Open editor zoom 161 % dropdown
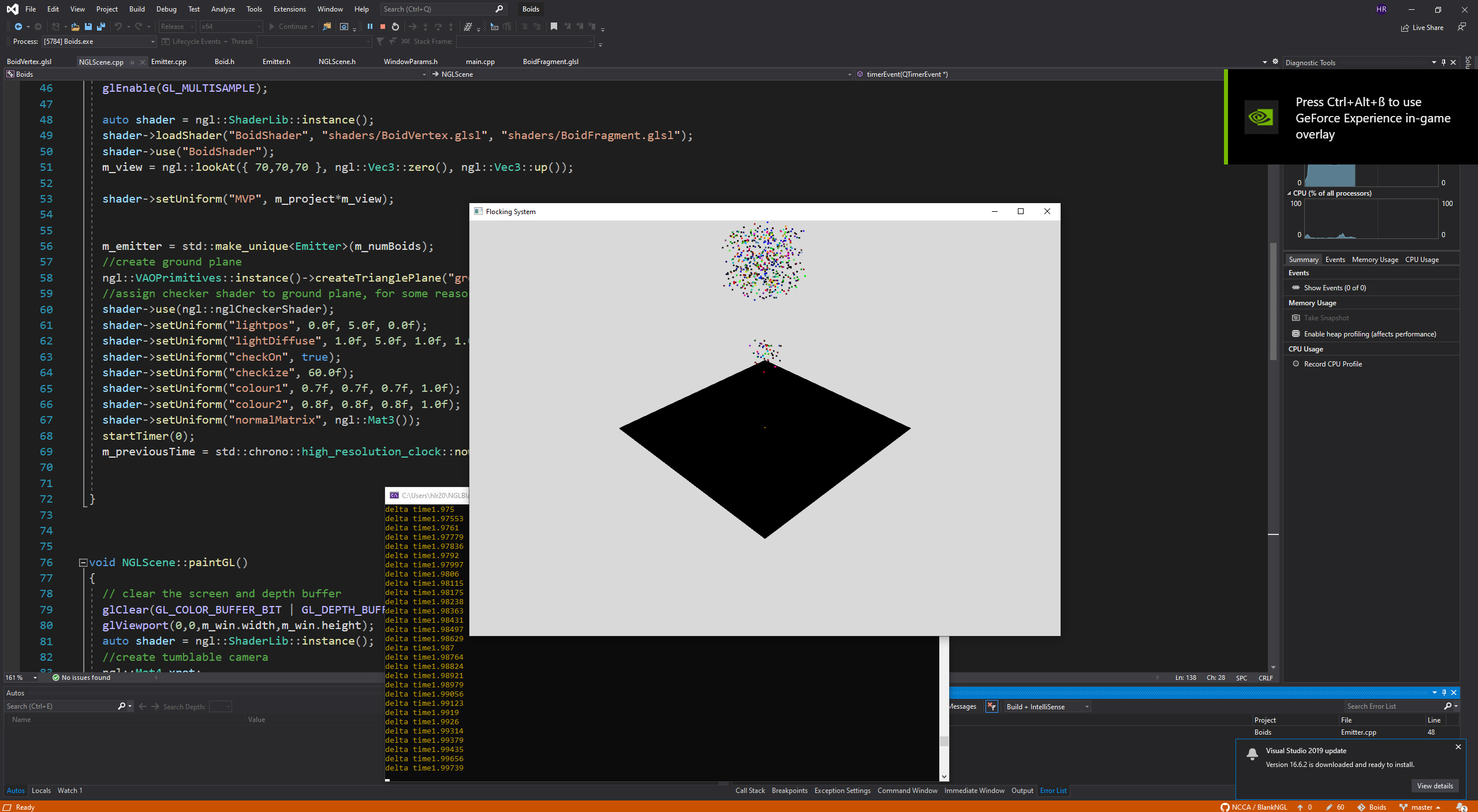The width and height of the screenshot is (1478, 812). (x=22, y=678)
